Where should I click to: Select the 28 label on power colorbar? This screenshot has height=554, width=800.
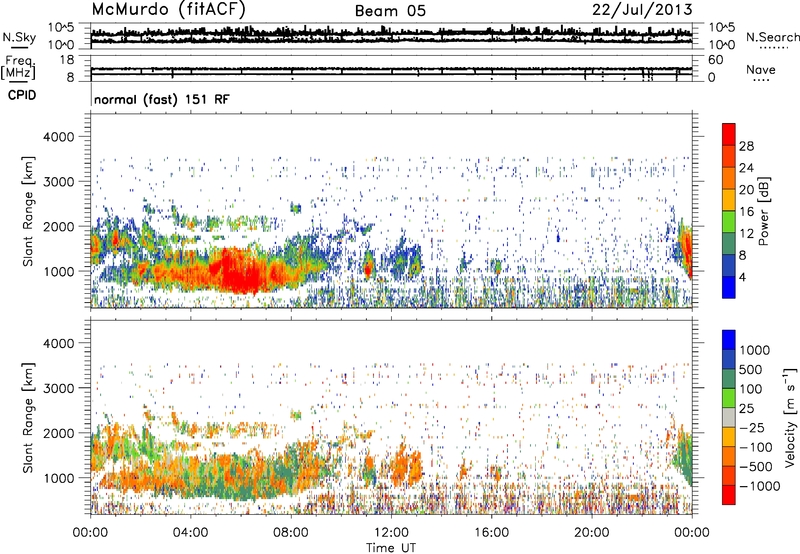tap(746, 146)
